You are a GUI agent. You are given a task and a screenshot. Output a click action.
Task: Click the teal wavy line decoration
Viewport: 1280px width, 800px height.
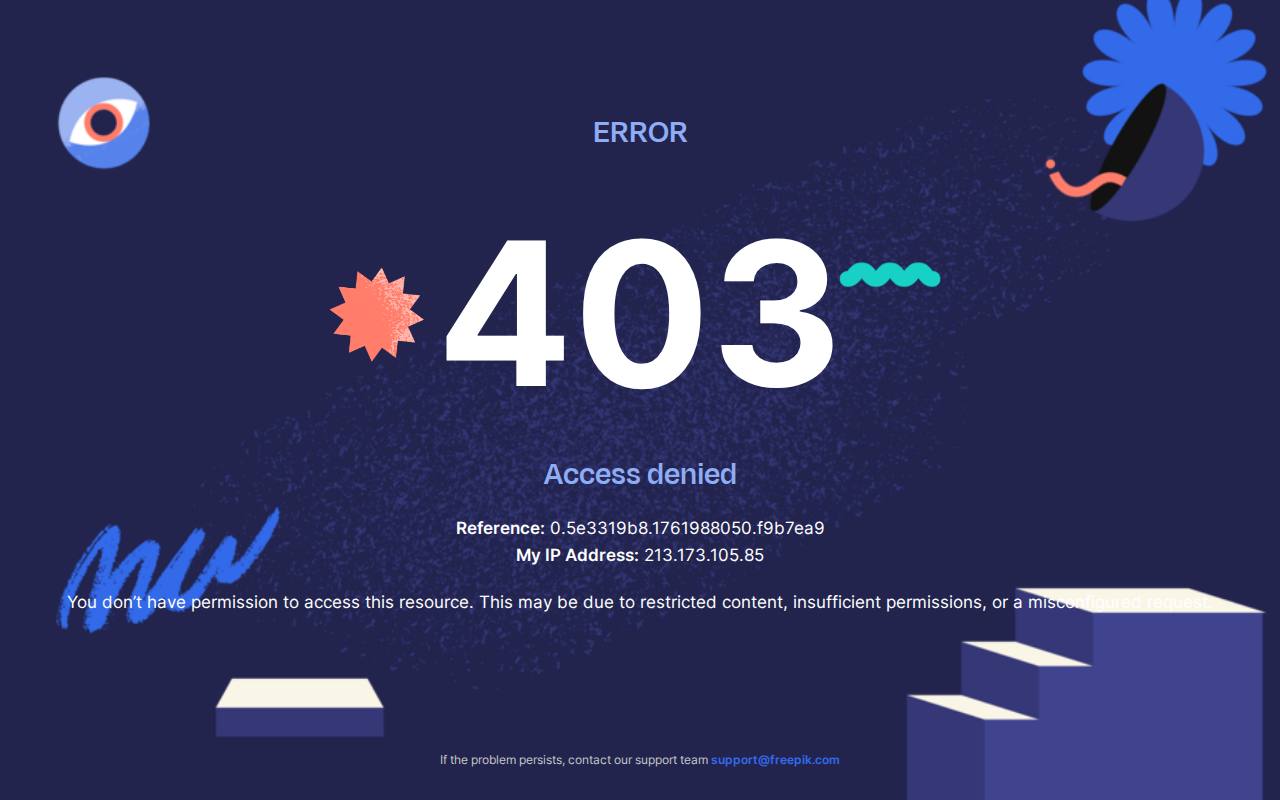[890, 275]
